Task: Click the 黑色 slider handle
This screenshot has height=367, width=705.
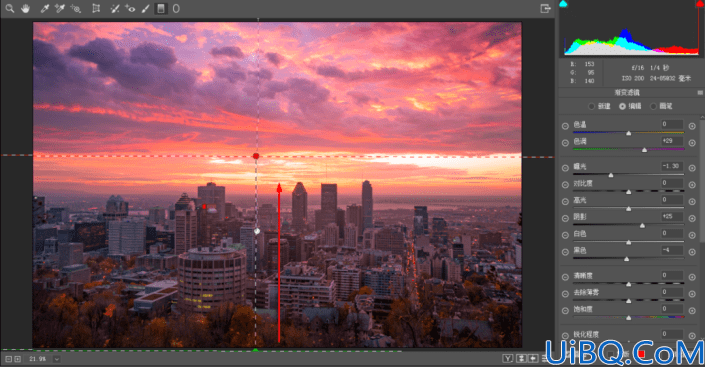Action: pyautogui.click(x=626, y=259)
